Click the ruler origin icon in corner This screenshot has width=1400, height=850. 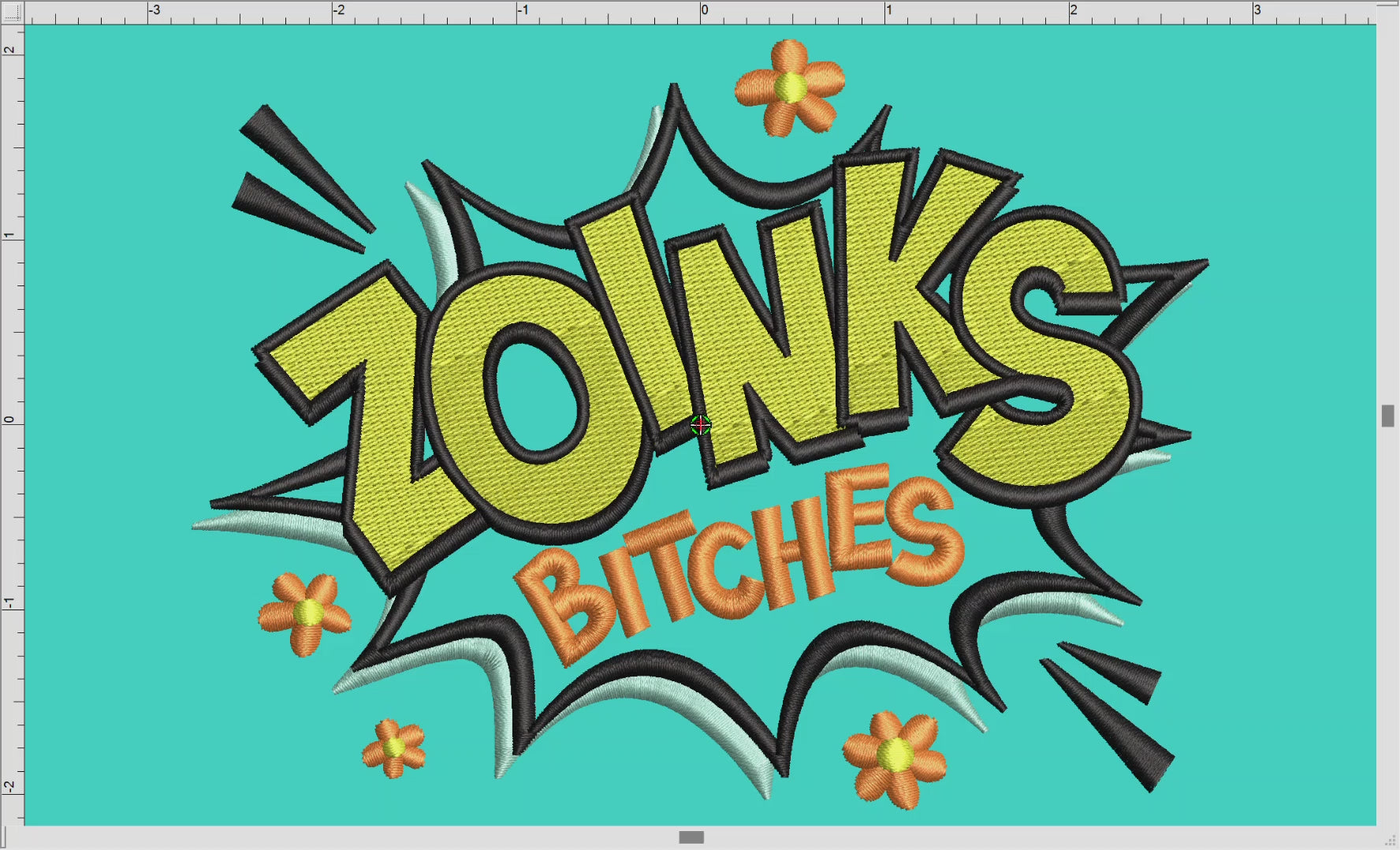tap(12, 12)
